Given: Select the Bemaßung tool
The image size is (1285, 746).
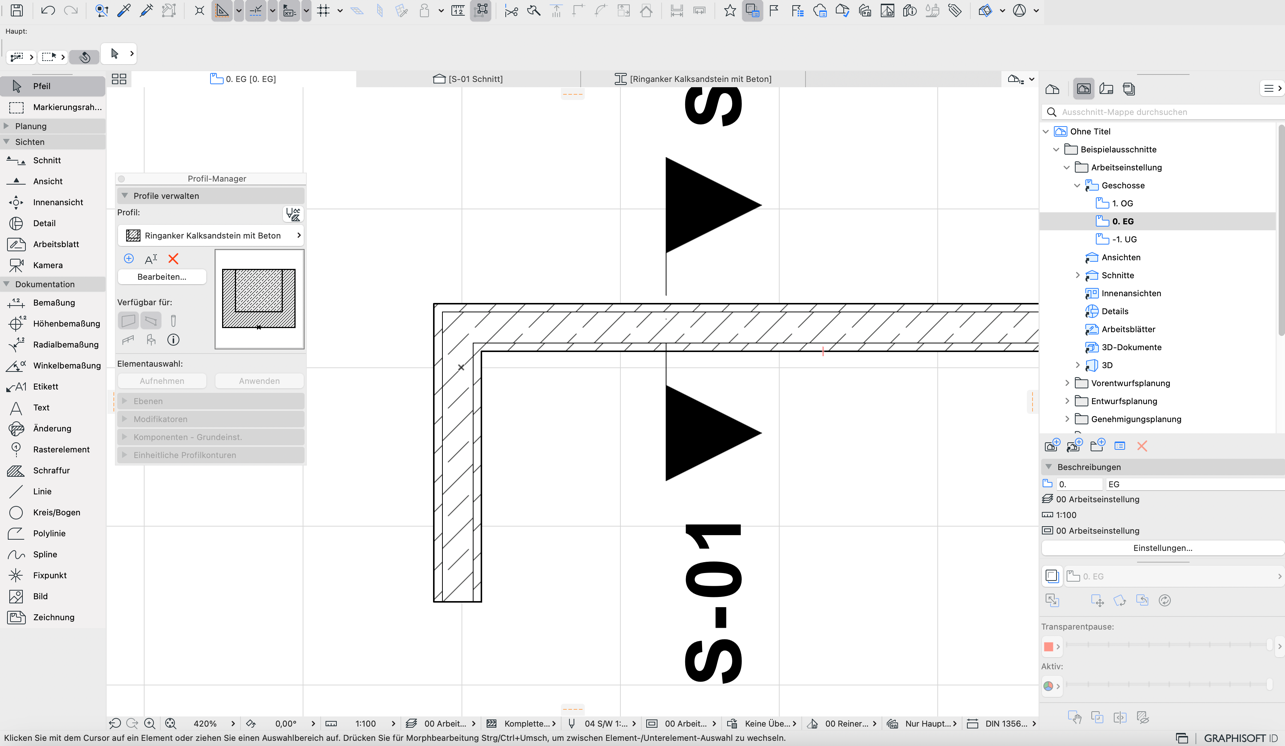Looking at the screenshot, I should 53,302.
